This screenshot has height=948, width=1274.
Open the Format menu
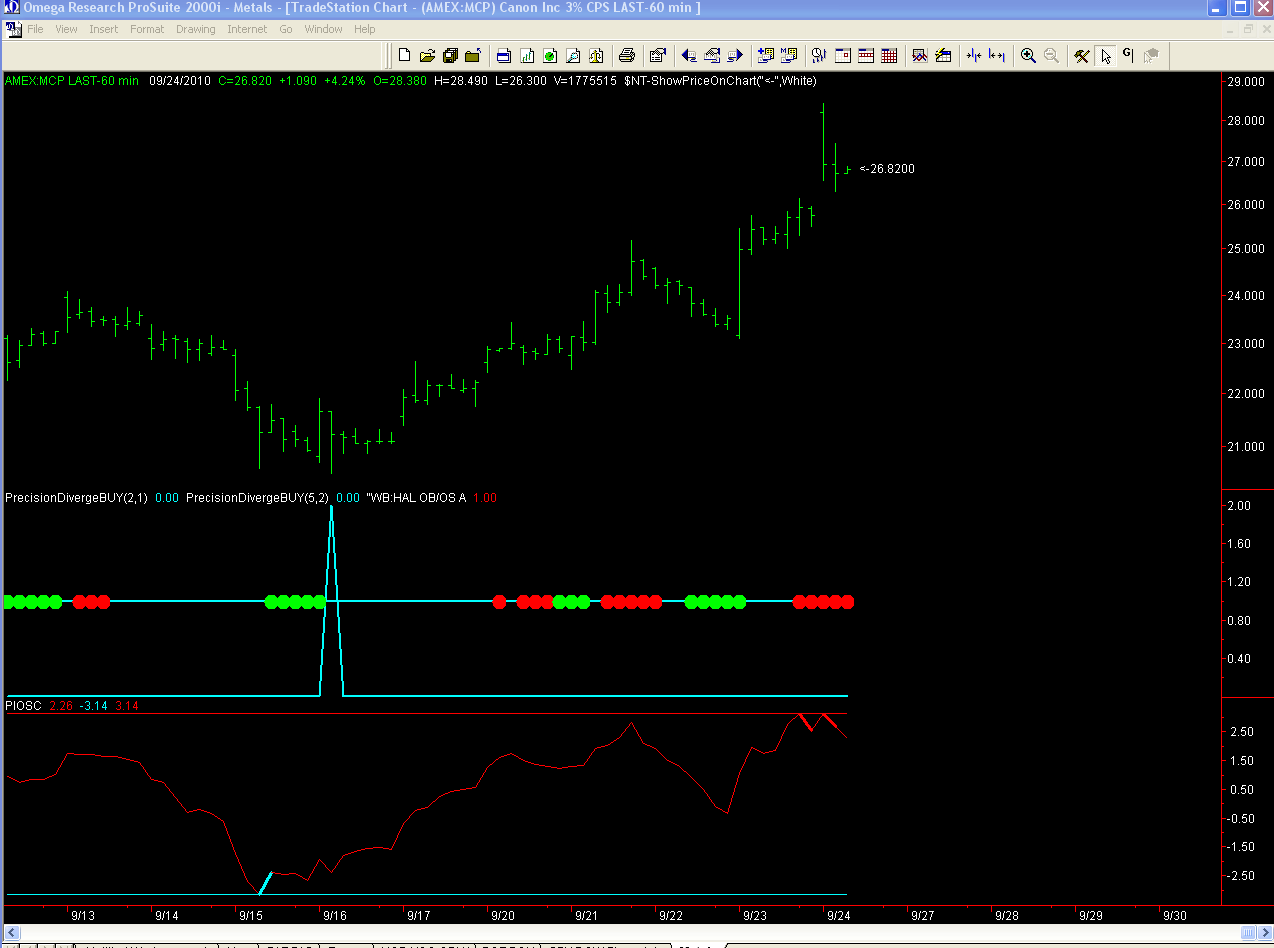click(147, 29)
